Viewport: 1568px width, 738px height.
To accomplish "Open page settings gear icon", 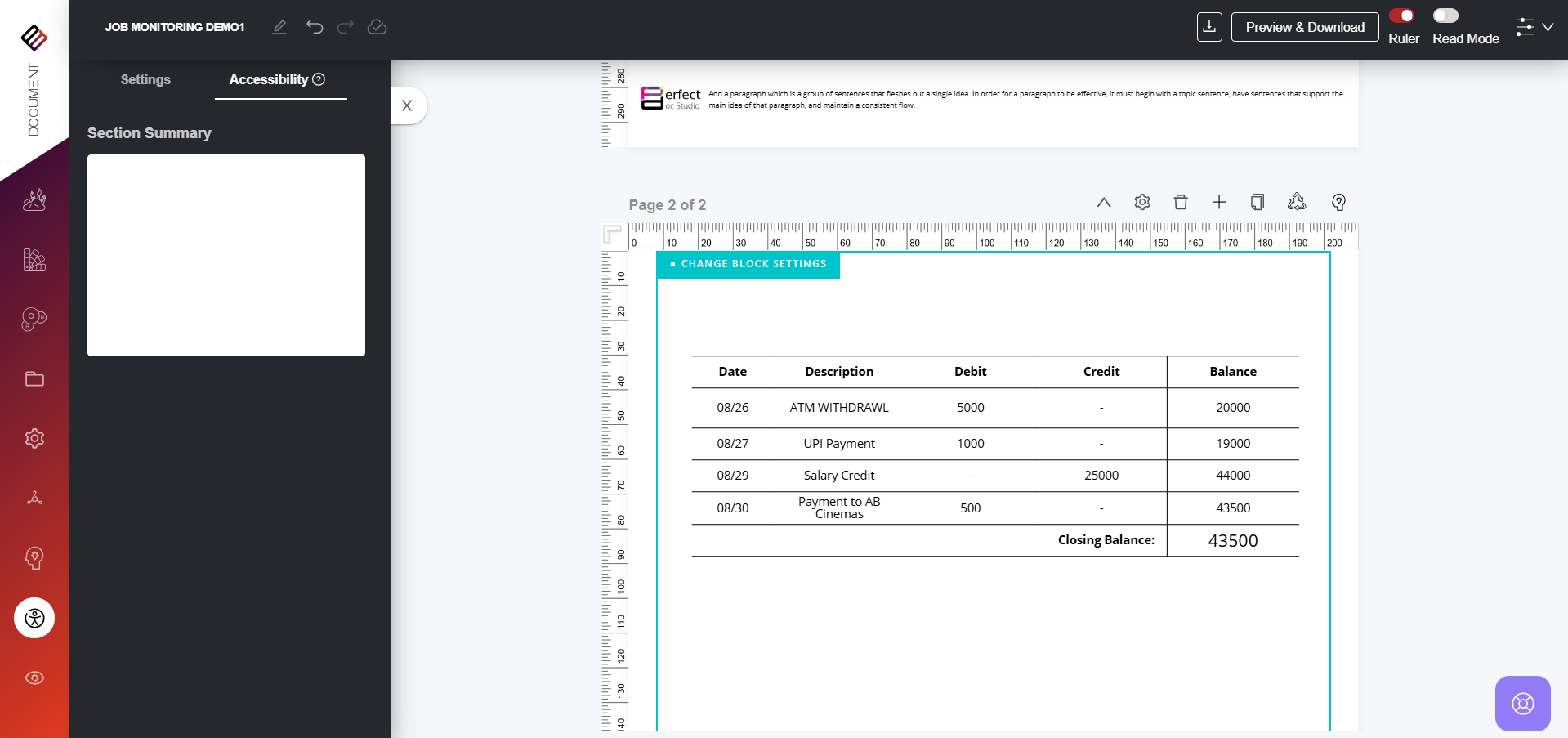I will click(1142, 202).
